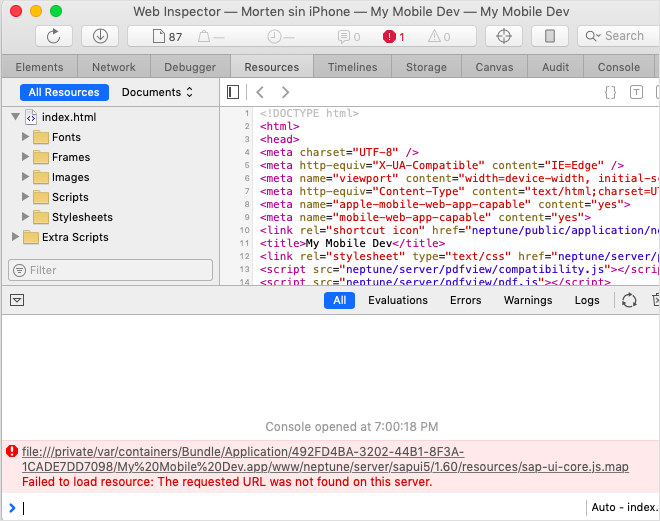Screen dimensions: 660x521
Task: Click the red error count indicator
Action: [x=394, y=36]
